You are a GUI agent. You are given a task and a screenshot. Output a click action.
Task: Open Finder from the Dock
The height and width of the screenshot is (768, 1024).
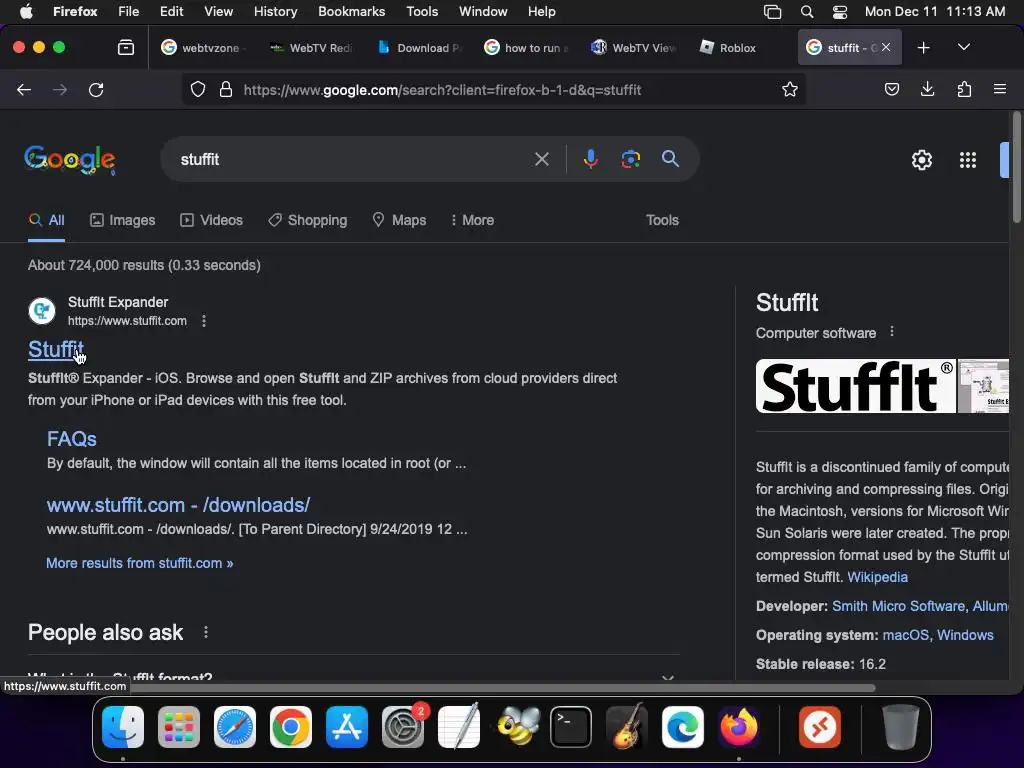123,727
